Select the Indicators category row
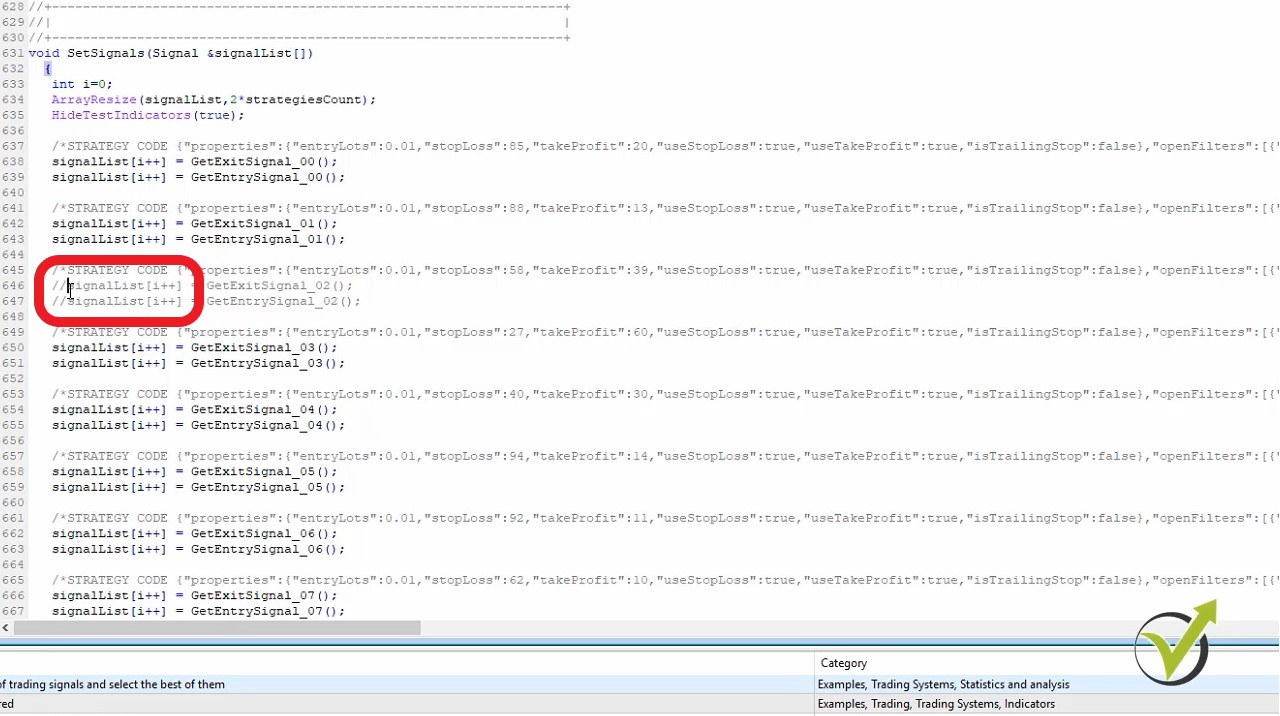The image size is (1280, 716). [x=936, y=703]
